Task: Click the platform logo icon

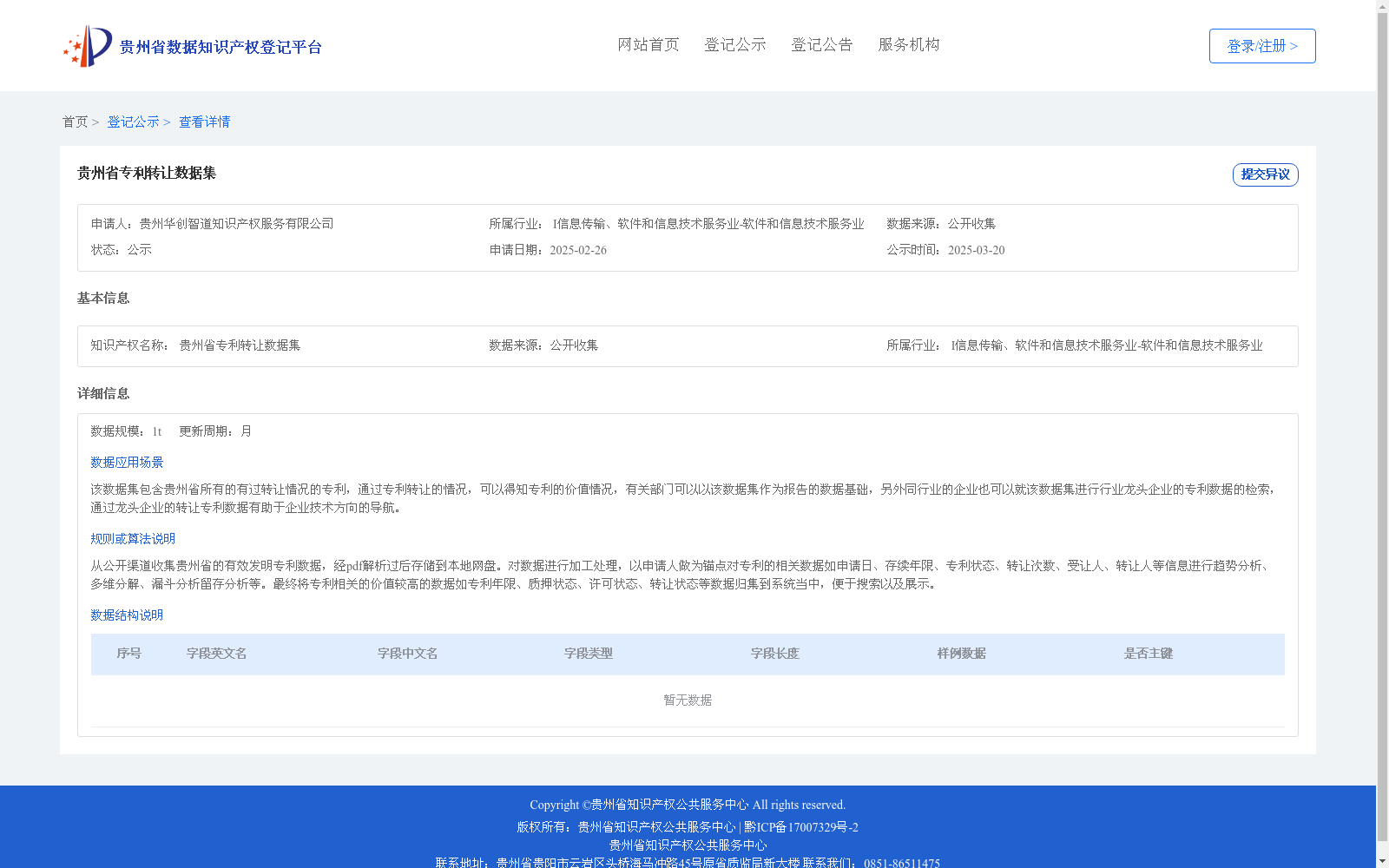Action: click(x=88, y=46)
